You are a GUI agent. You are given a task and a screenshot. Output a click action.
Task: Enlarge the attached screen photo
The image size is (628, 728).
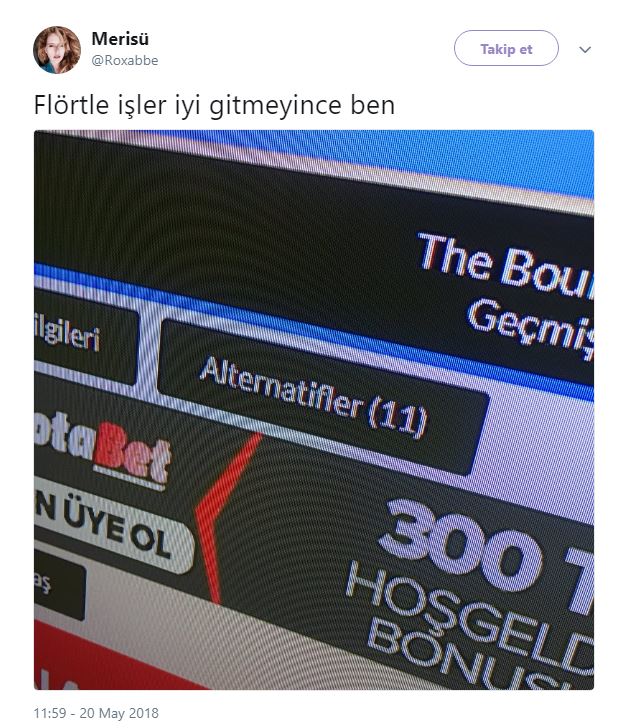[314, 410]
